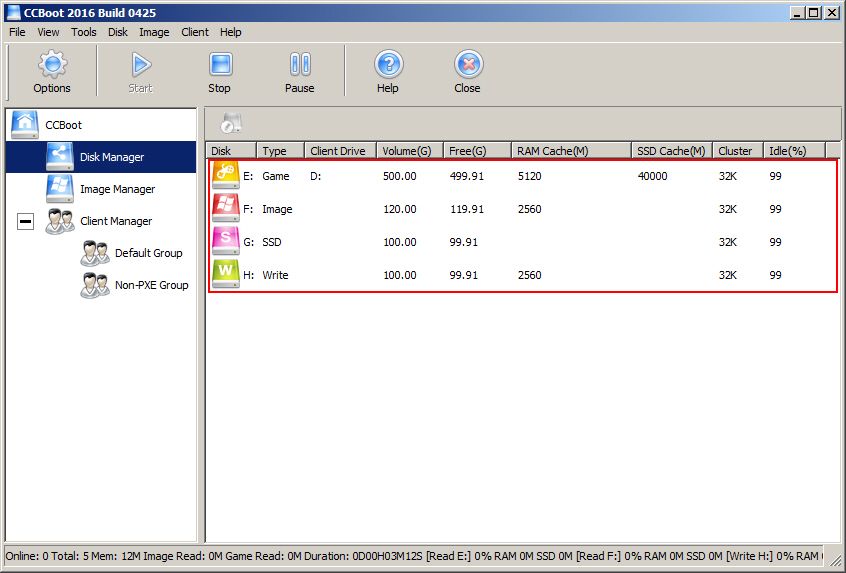The width and height of the screenshot is (846, 573).
Task: Sort by the Volume(G) column header
Action: tap(410, 151)
